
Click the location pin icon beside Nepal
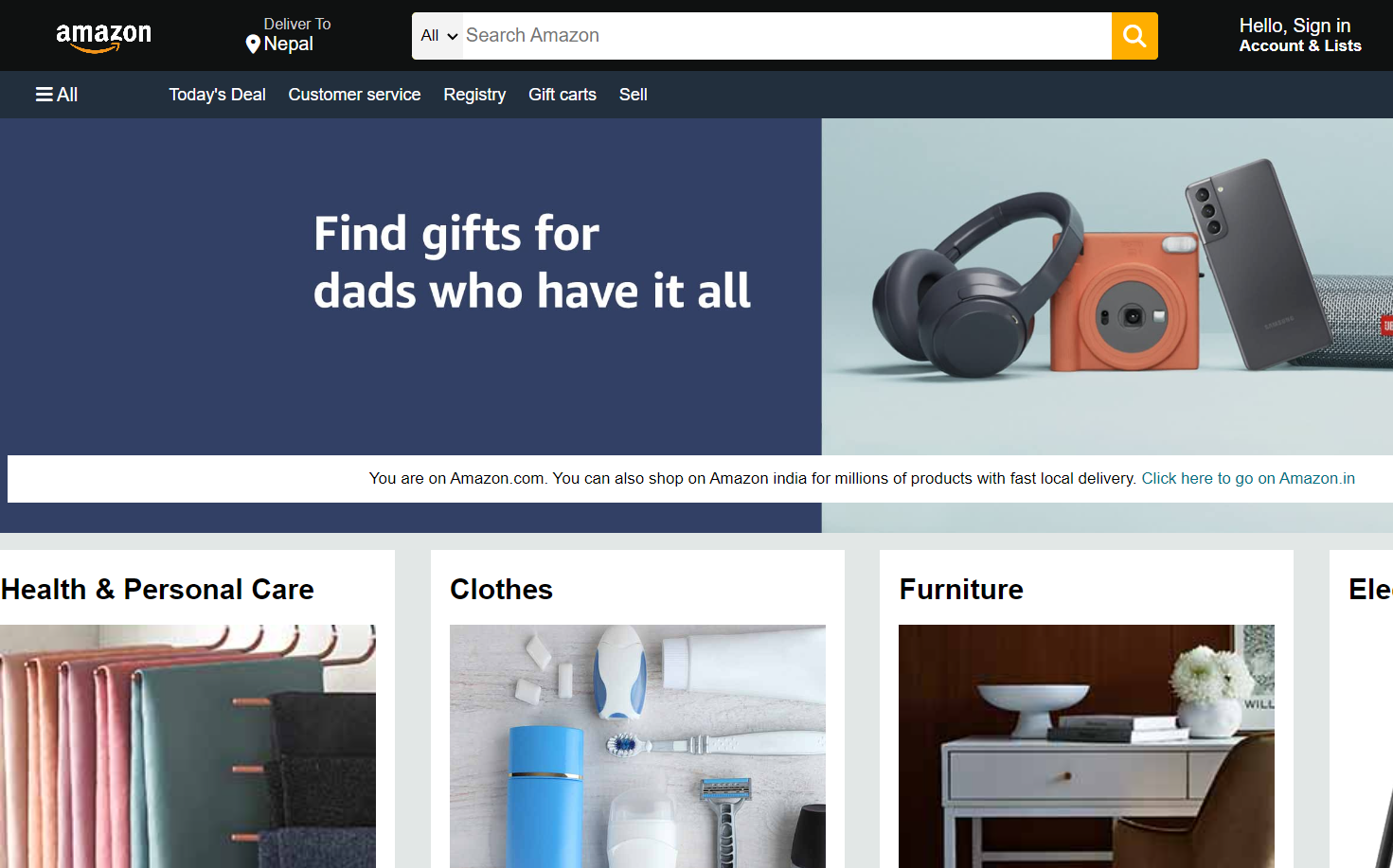[253, 44]
